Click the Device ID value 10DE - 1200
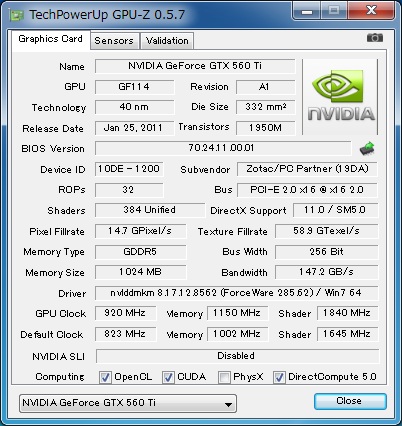Image resolution: width=402 pixels, height=426 pixels. pyautogui.click(x=129, y=169)
